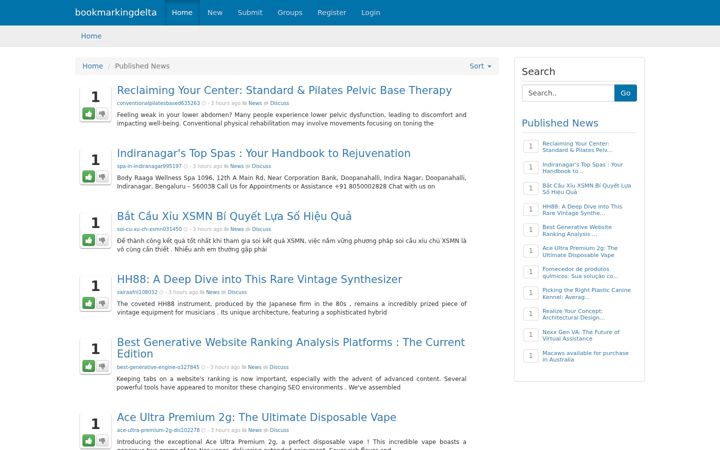Screen dimensions: 720x450
Task: Downvote Indiranagar's Top Spas story
Action: pos(102,176)
